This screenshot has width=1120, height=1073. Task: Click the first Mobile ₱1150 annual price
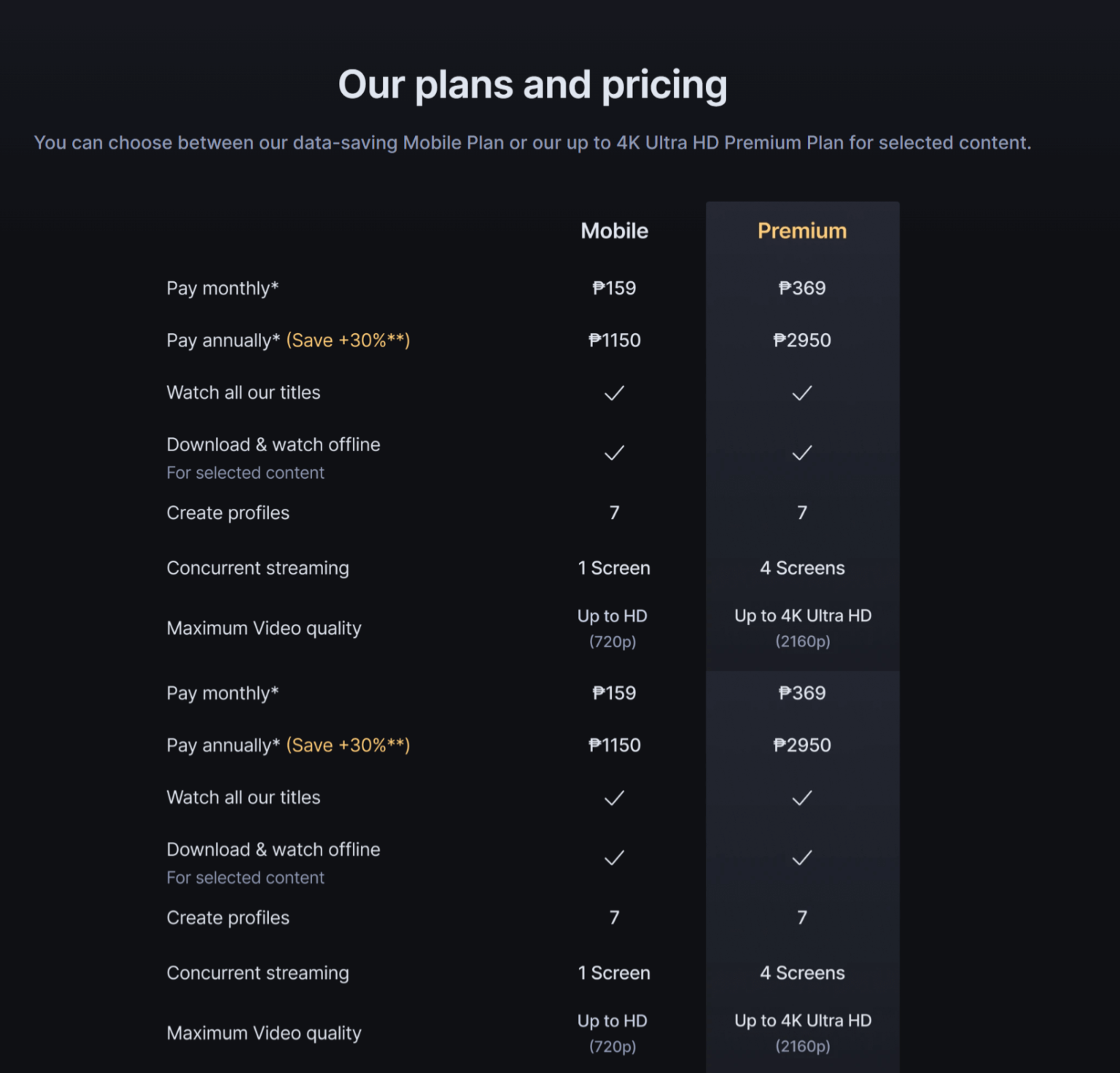click(614, 340)
